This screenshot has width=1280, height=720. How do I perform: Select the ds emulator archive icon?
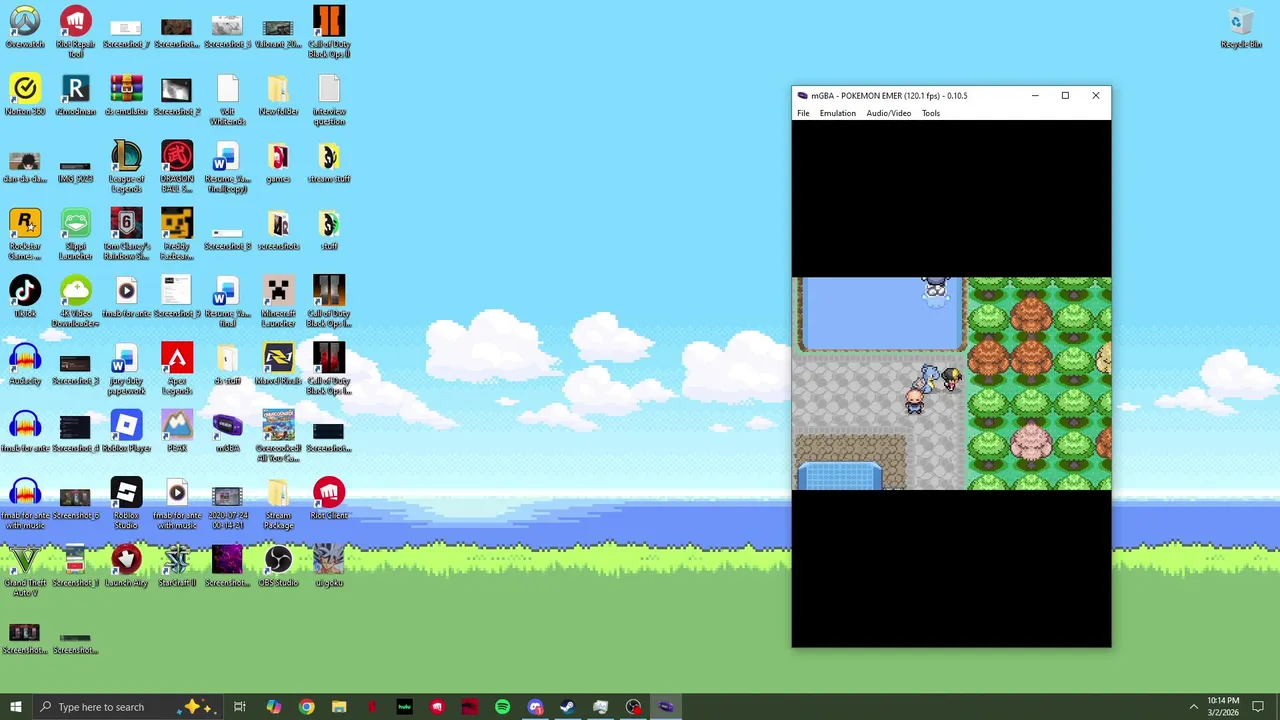coord(126,94)
